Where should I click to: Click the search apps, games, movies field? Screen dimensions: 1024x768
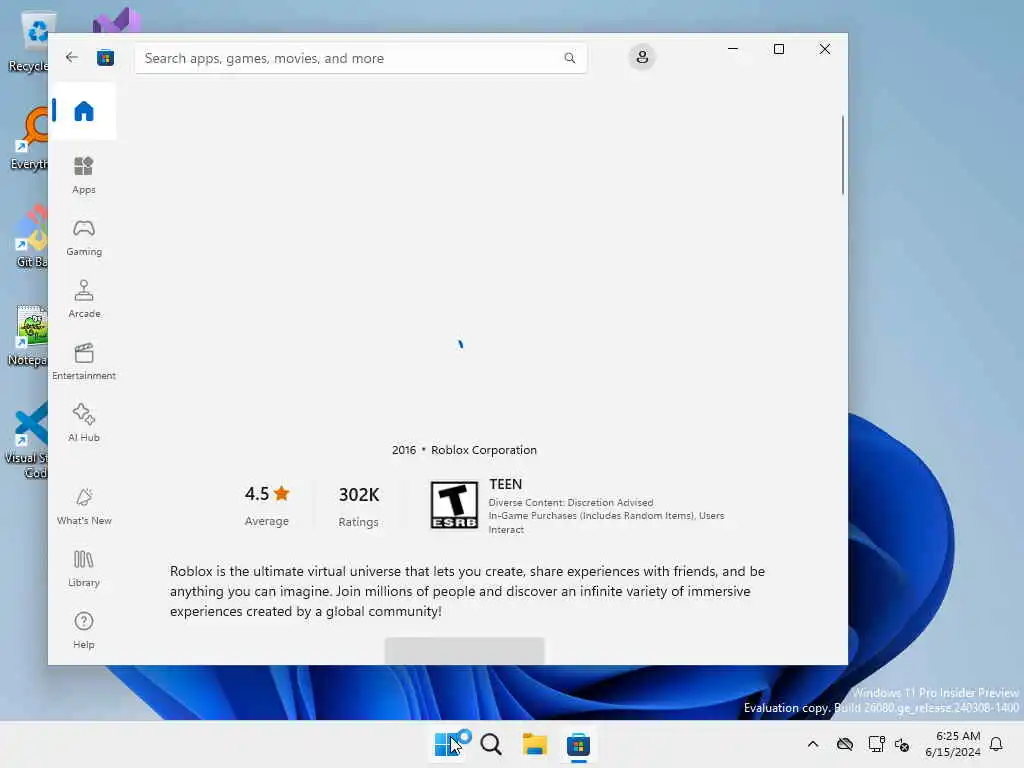tap(360, 58)
